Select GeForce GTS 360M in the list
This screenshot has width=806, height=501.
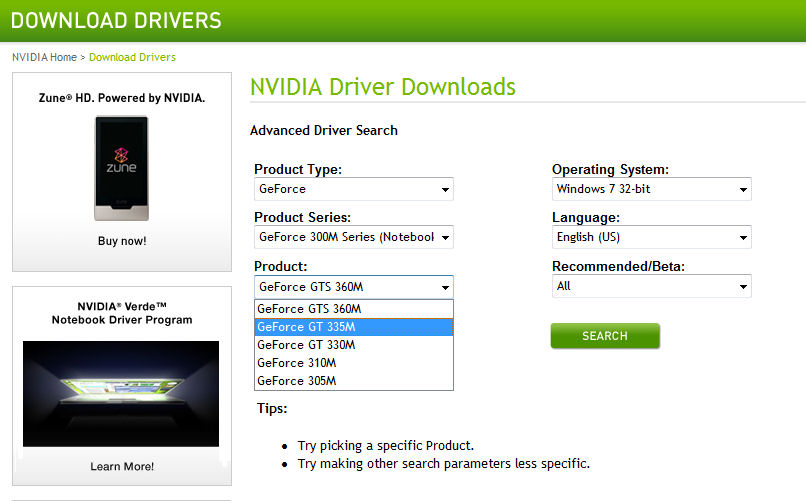click(354, 309)
